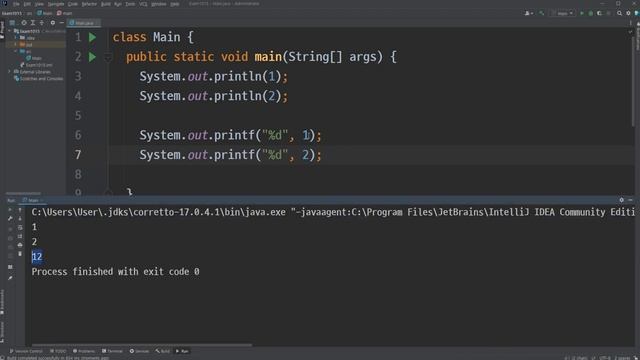
Task: Click the run gutter arrow beside class Main
Action: tap(93, 37)
